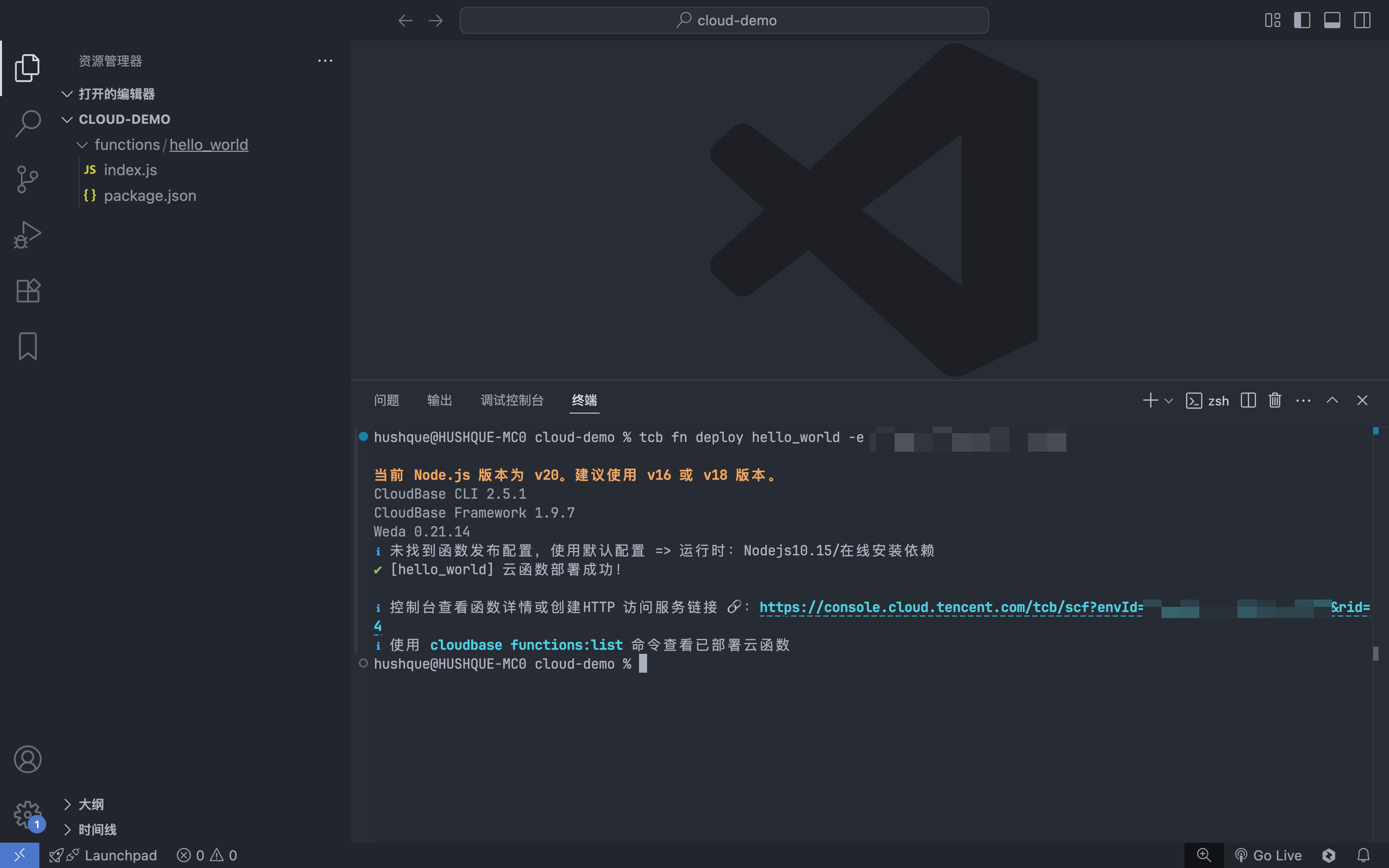Click the 资源管理器 explorer title
The width and height of the screenshot is (1389, 868).
tap(110, 61)
